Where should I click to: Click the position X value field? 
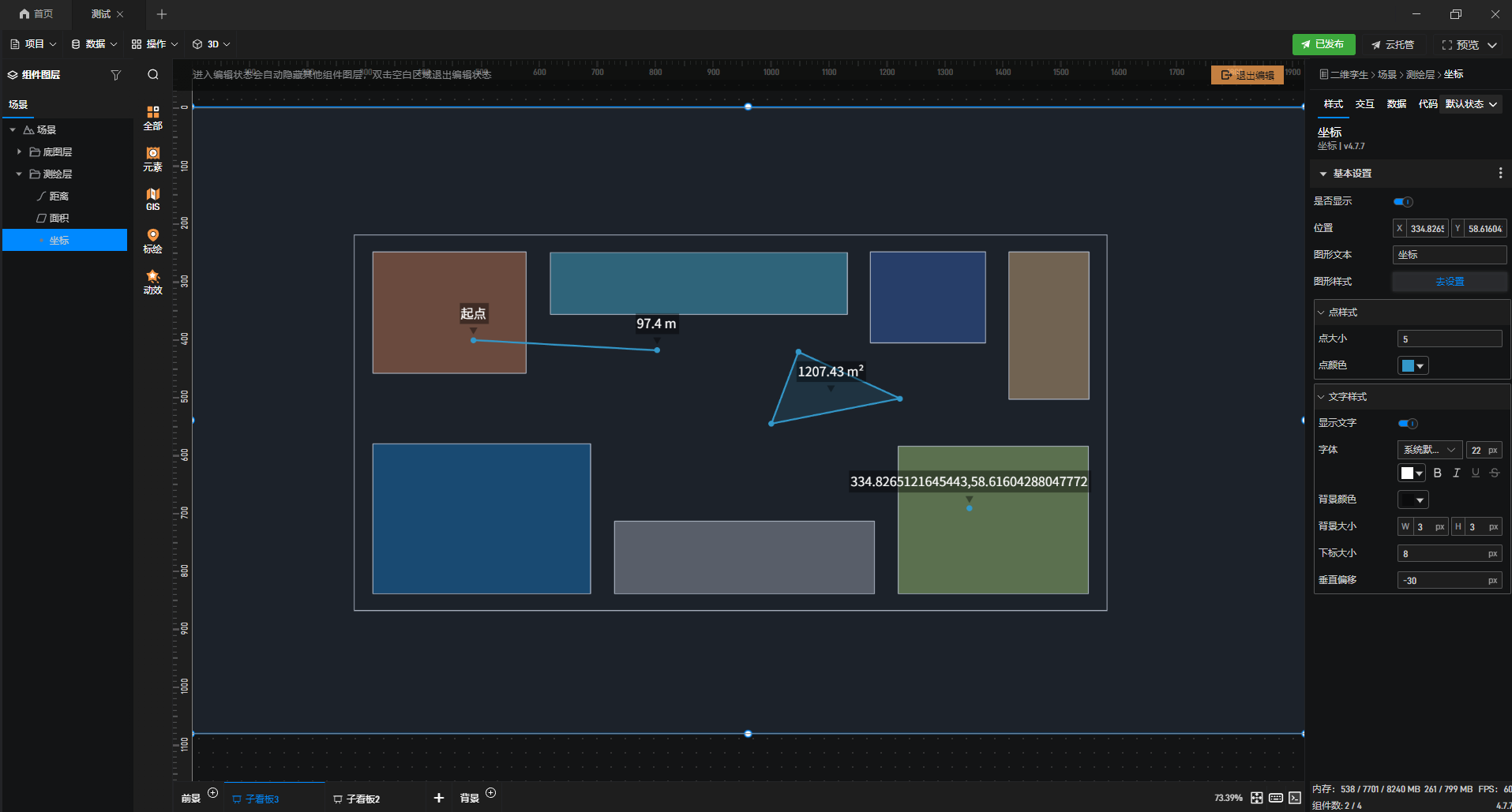1427,229
